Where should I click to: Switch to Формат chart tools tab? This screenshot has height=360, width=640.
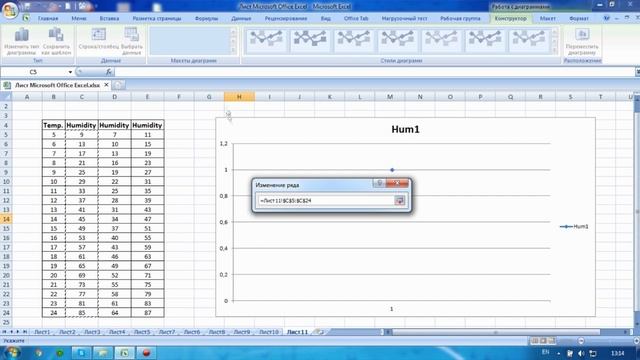(579, 18)
